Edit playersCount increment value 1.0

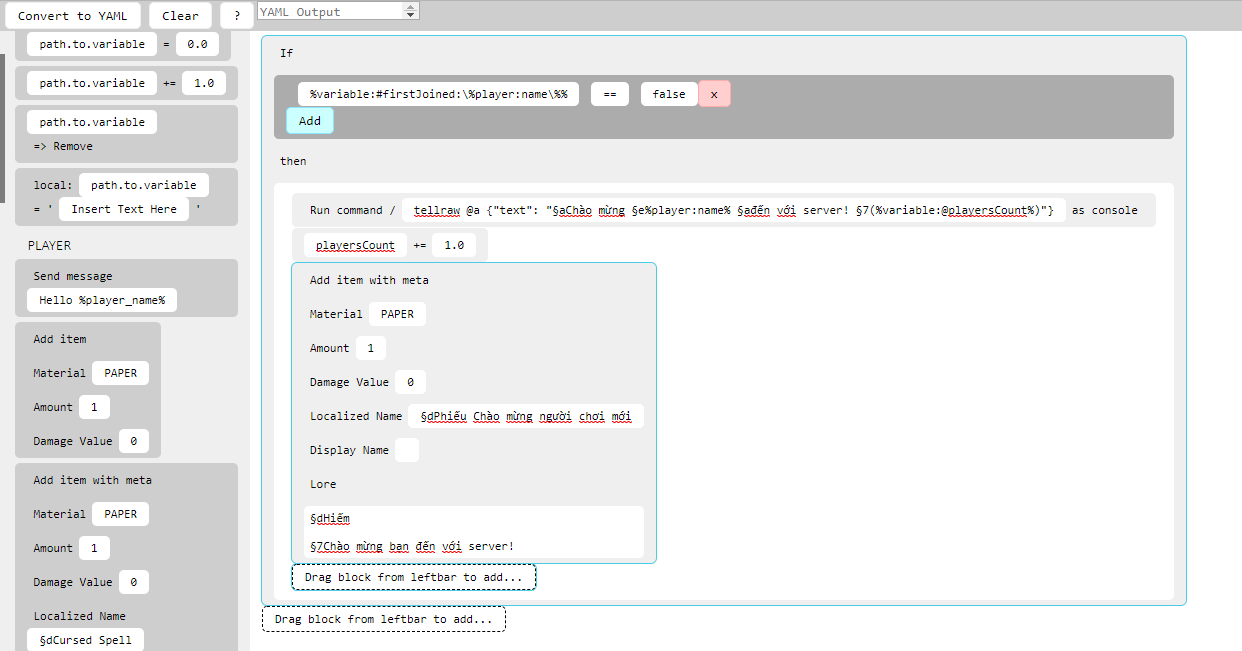(x=456, y=244)
